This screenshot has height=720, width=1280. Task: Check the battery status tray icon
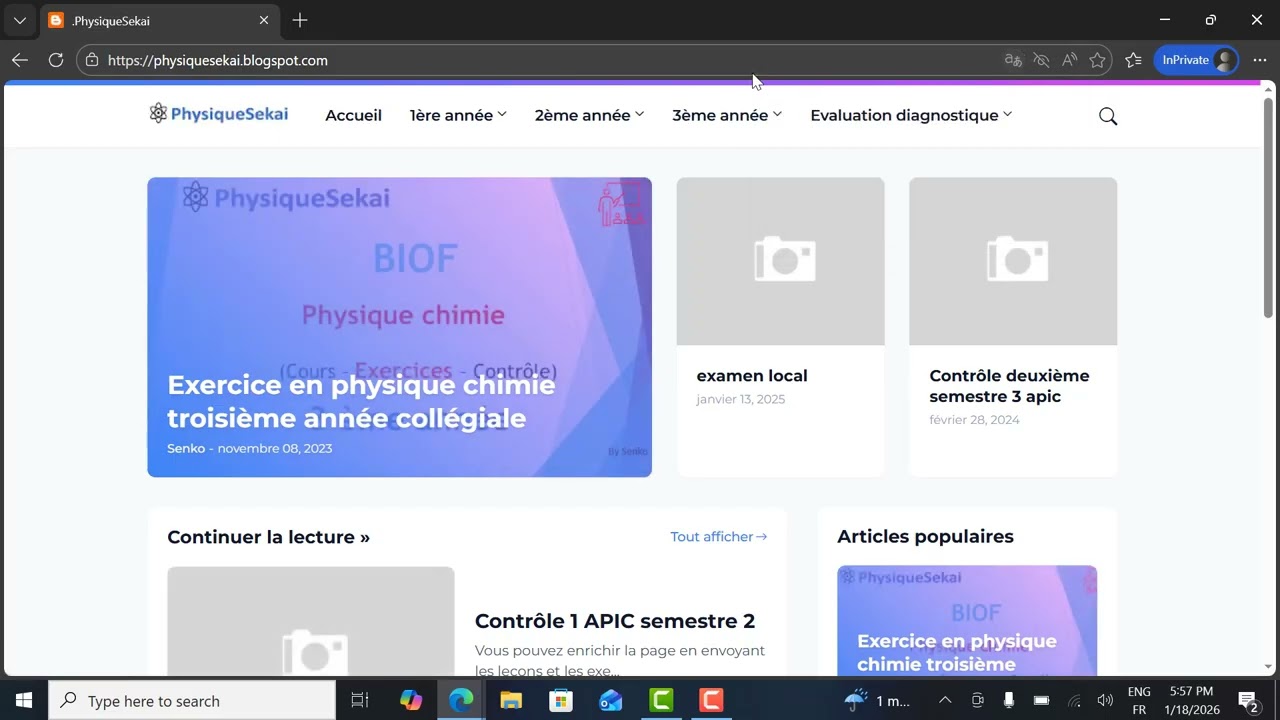[1041, 701]
